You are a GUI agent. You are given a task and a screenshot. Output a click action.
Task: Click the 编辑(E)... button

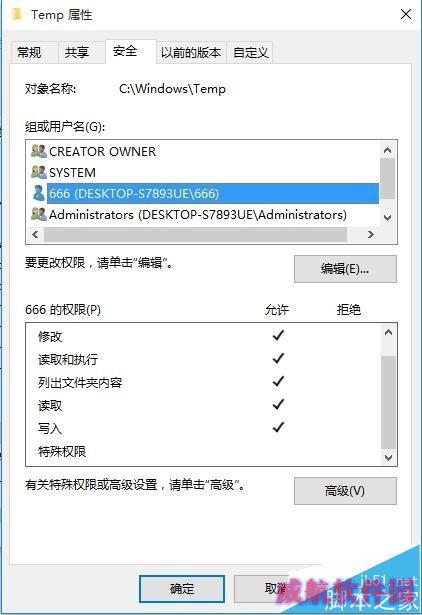(x=345, y=269)
